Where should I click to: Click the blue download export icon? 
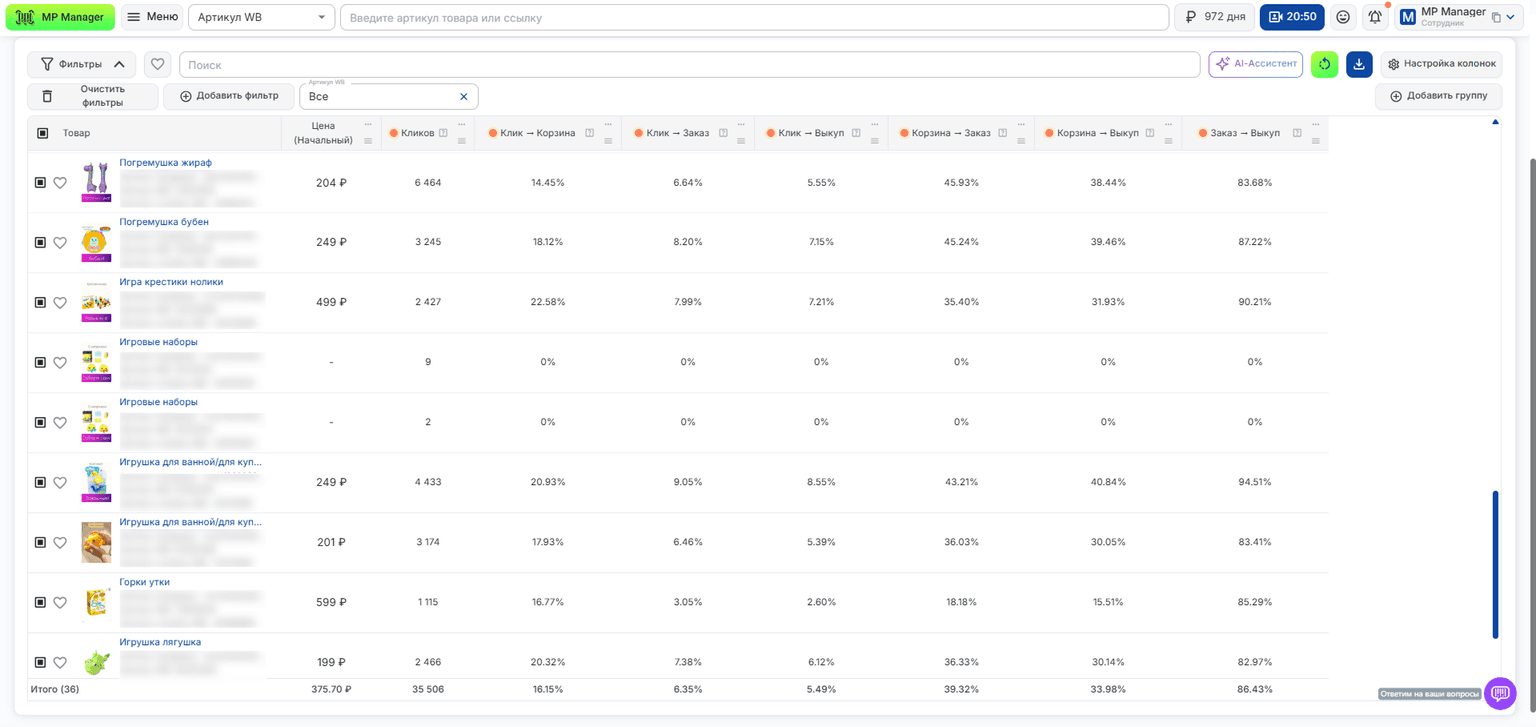[1359, 64]
